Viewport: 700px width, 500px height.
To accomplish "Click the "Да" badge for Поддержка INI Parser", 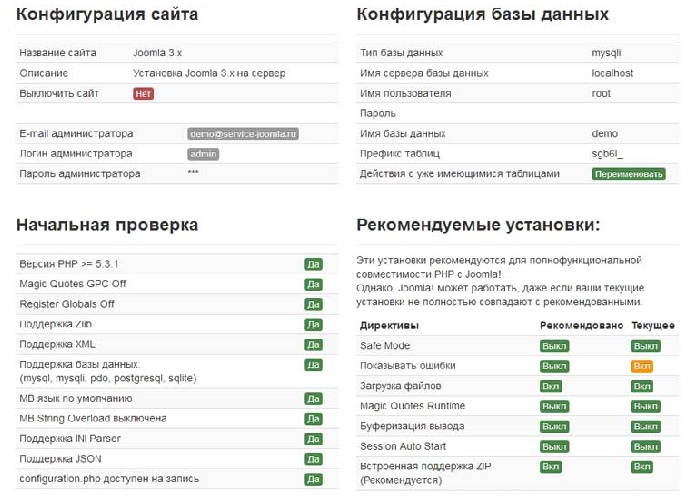I will click(313, 438).
